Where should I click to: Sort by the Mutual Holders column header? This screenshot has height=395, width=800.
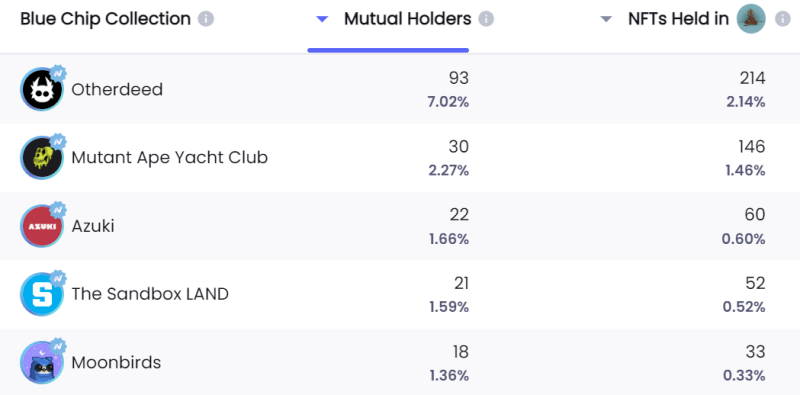(407, 19)
